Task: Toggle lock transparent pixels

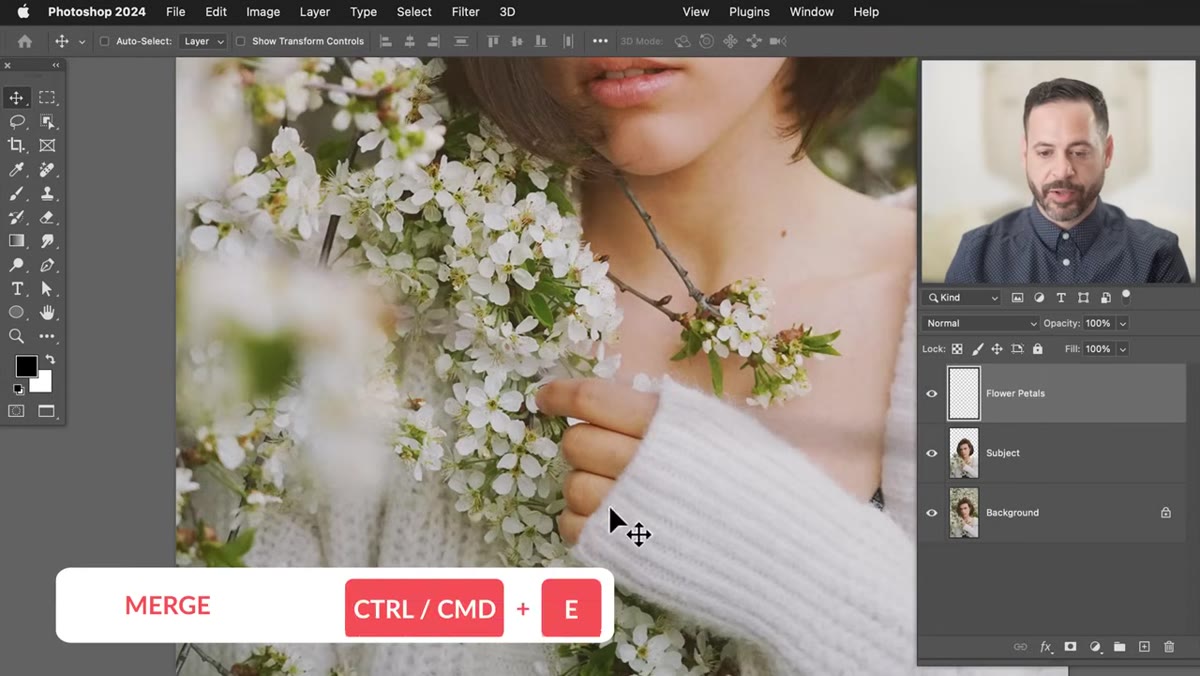Action: click(957, 349)
